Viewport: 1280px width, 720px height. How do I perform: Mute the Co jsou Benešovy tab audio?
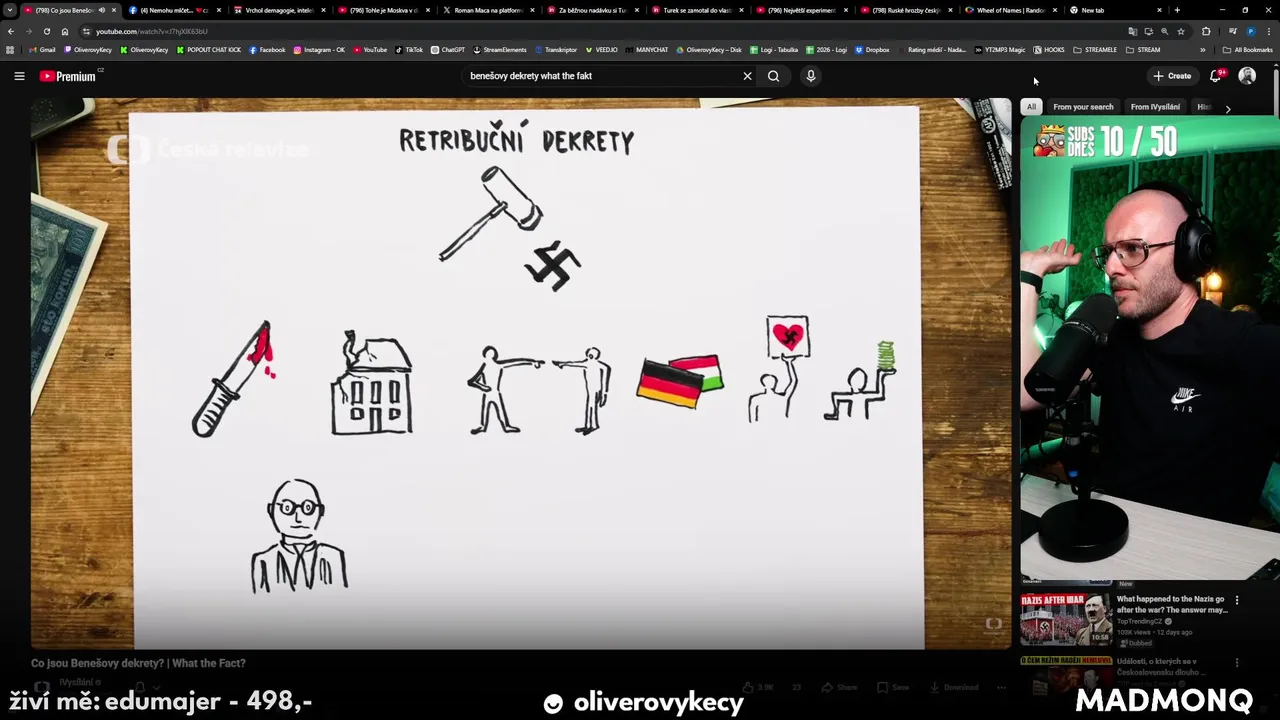pos(101,10)
